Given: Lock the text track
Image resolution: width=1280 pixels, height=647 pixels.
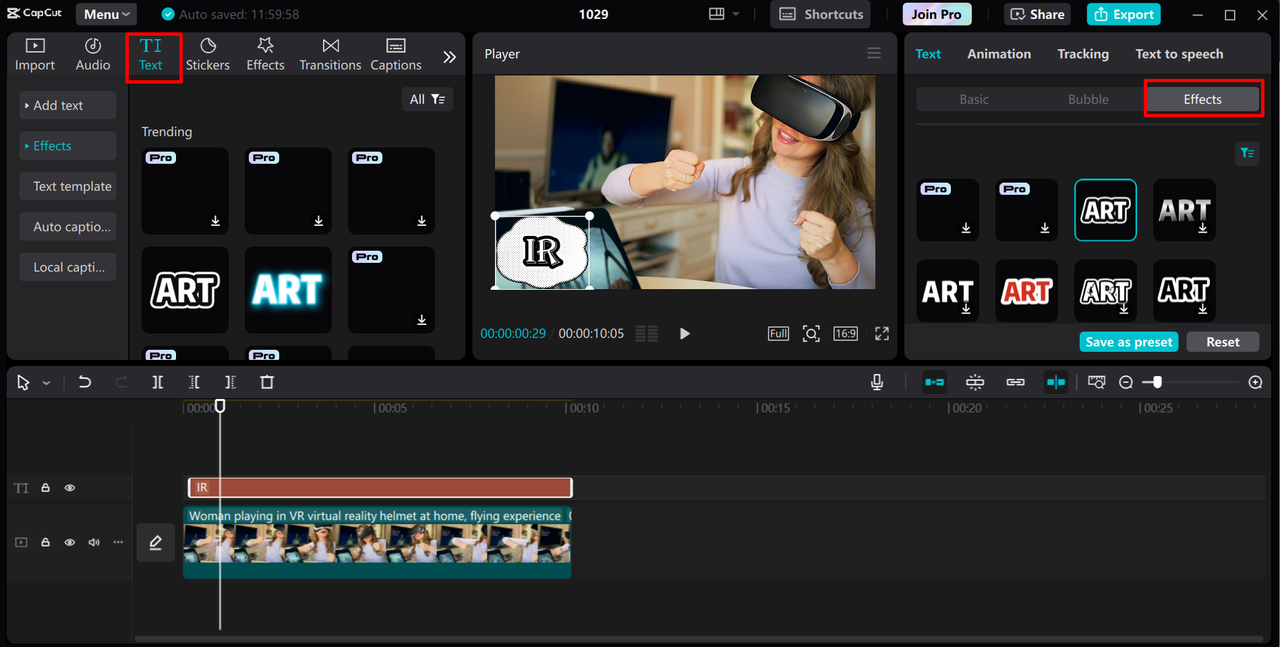Looking at the screenshot, I should pyautogui.click(x=45, y=488).
